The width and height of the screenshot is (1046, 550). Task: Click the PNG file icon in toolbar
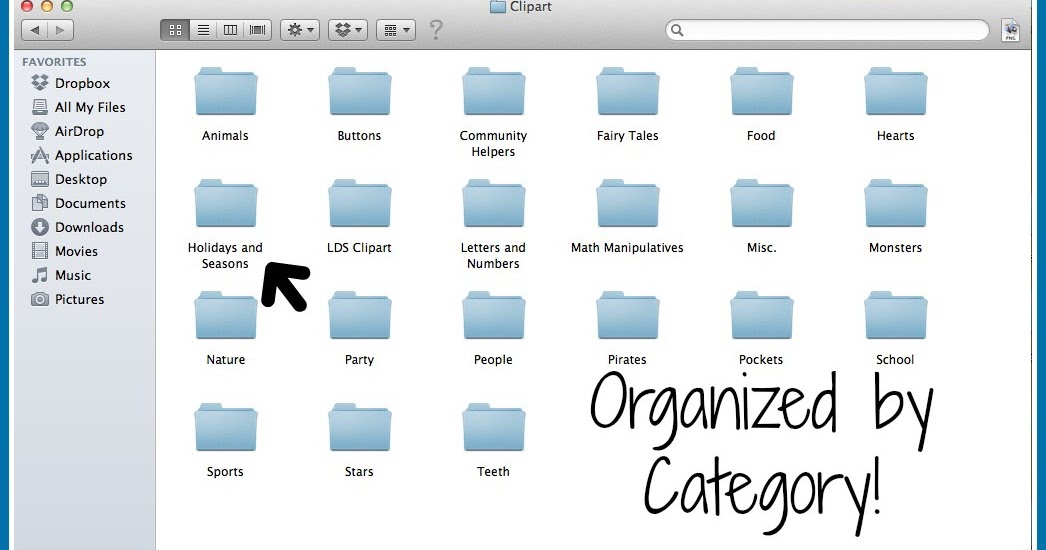click(1011, 30)
